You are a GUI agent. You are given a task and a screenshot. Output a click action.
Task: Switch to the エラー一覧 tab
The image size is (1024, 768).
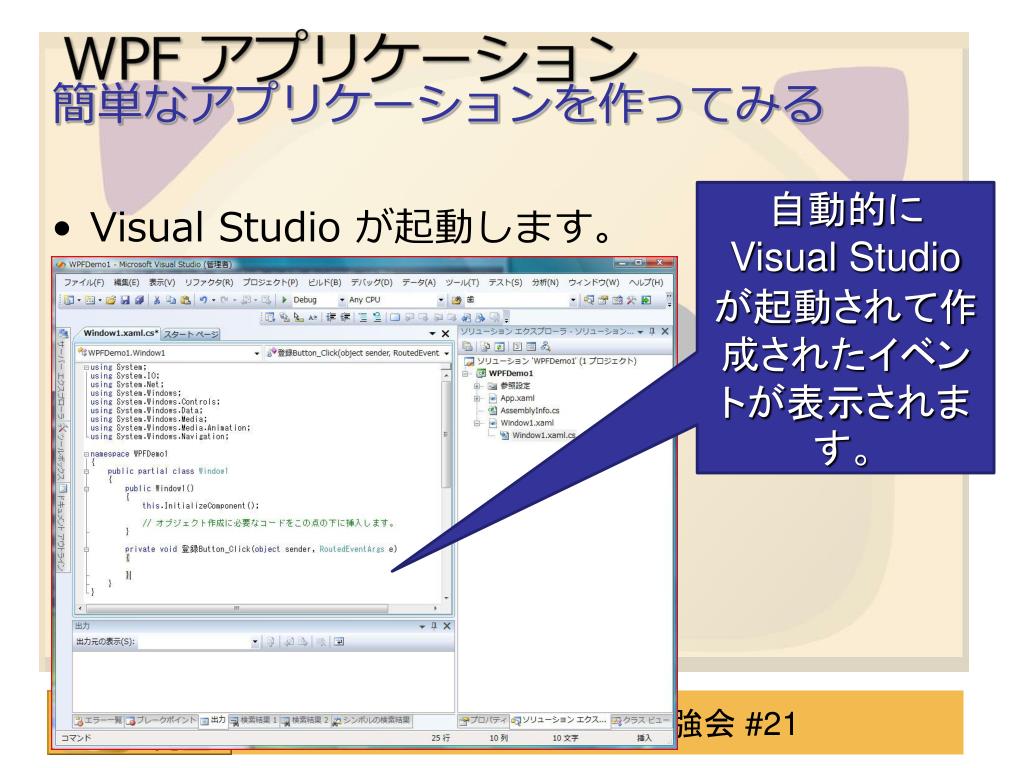point(98,720)
